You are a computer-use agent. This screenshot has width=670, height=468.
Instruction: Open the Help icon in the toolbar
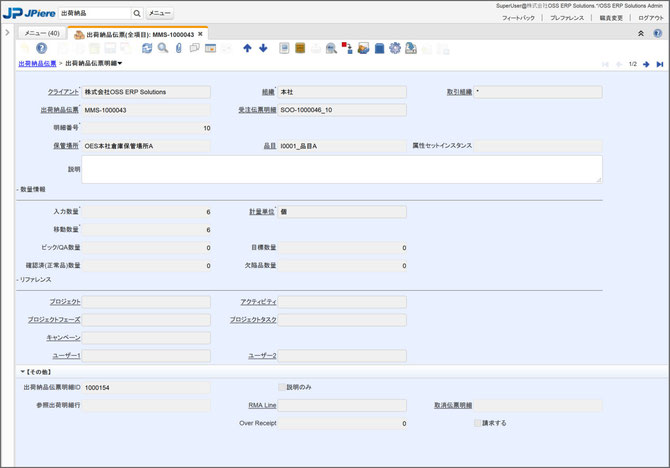point(41,48)
